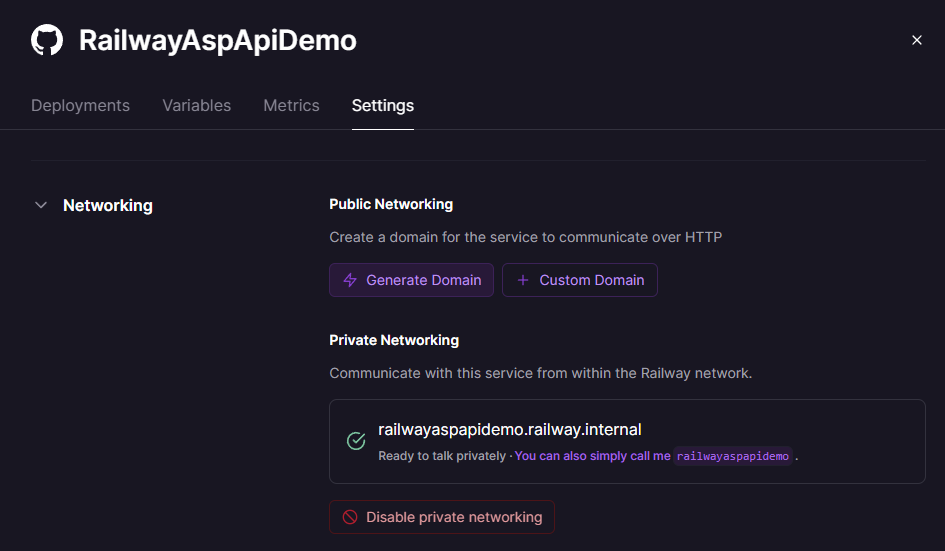Click 'Ready to talk privately' status text

pos(442,456)
